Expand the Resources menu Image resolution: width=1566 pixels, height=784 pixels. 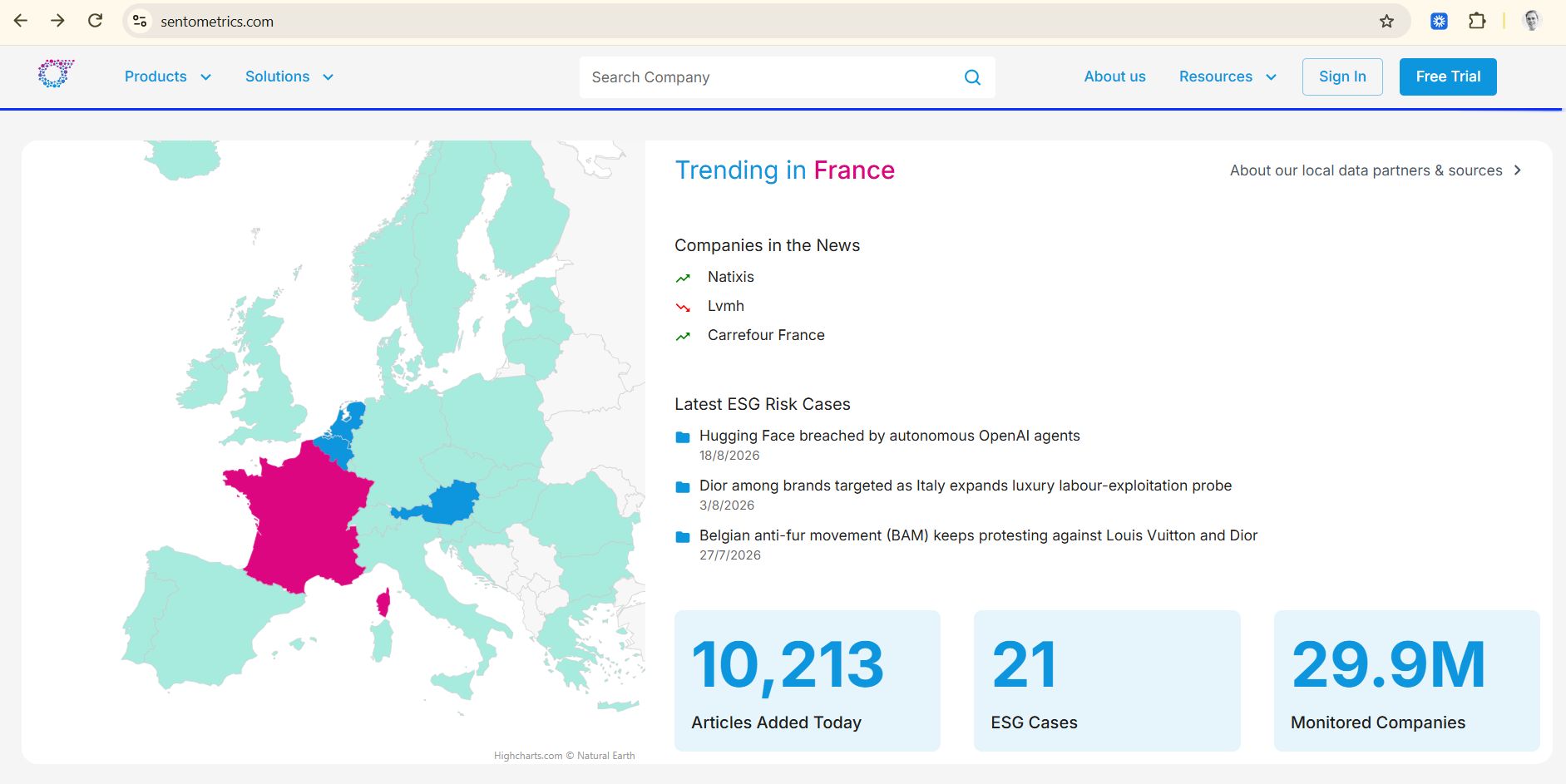(x=1228, y=76)
